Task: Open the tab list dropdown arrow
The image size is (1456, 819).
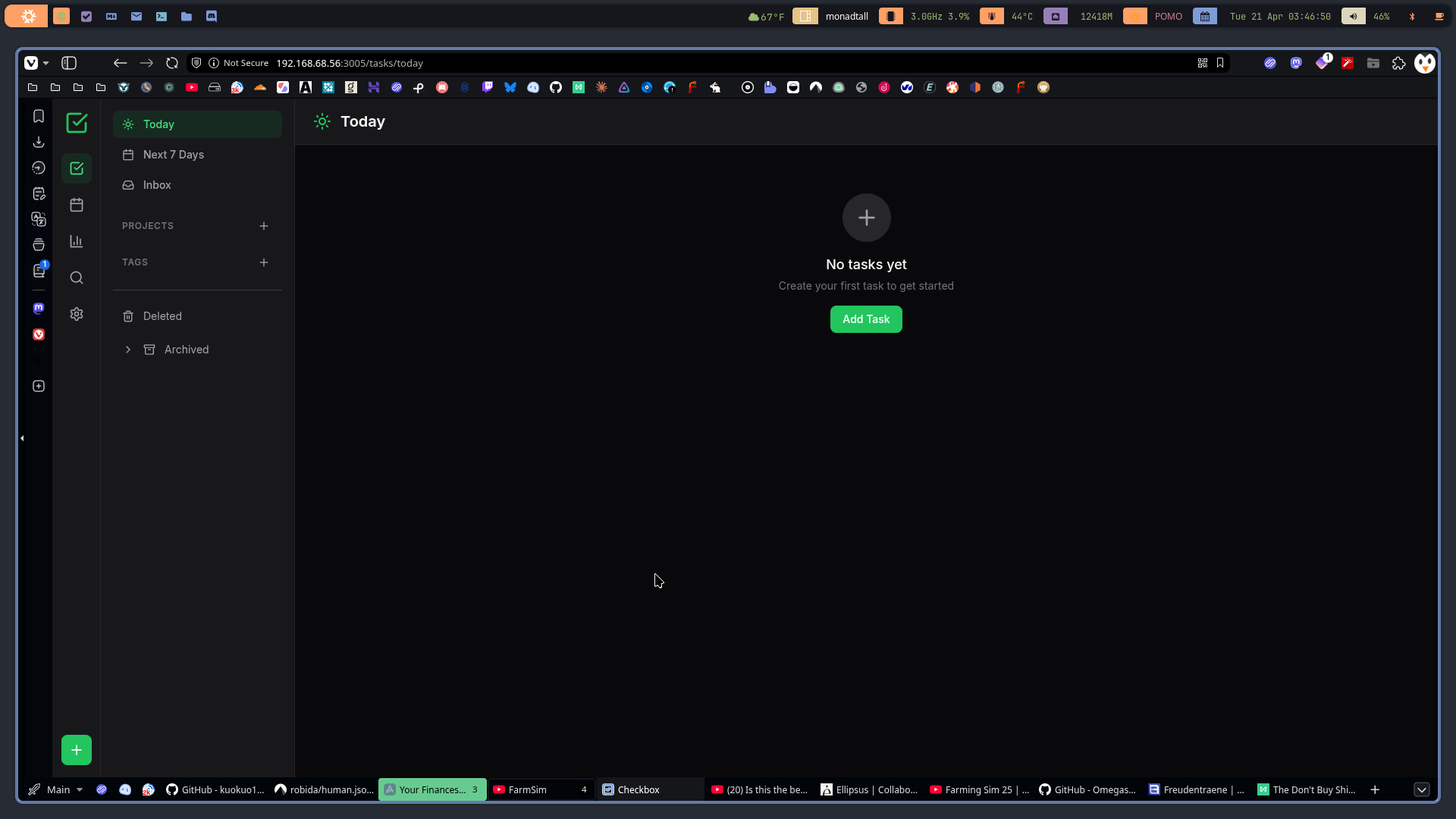Action: tap(1422, 789)
